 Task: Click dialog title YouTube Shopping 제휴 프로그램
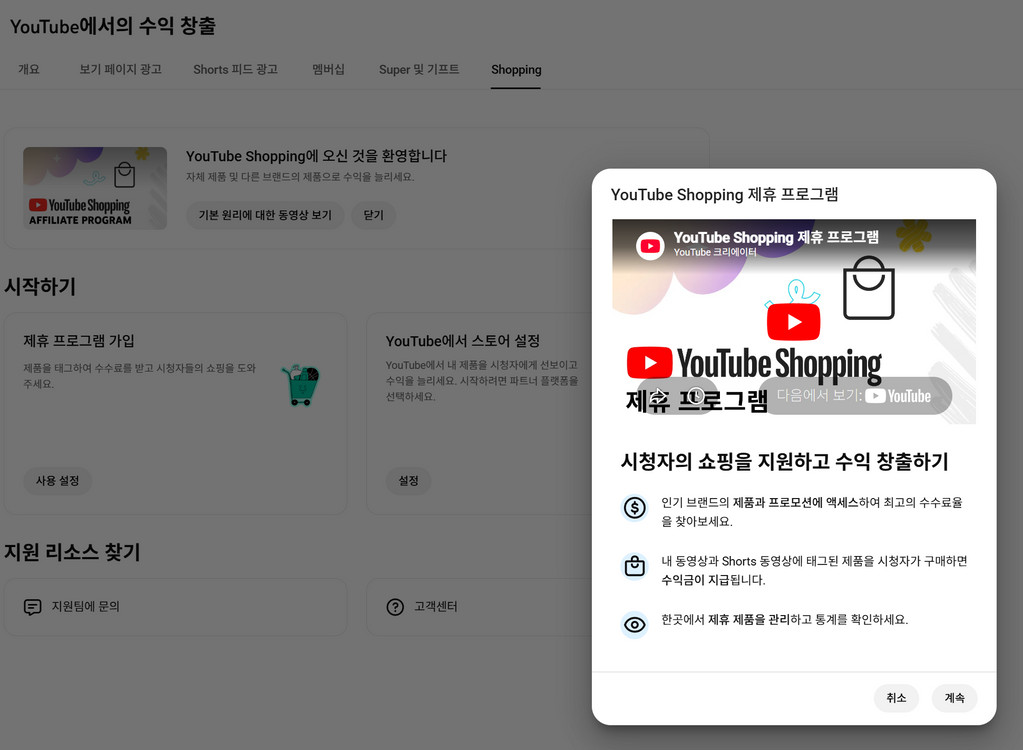coord(724,194)
